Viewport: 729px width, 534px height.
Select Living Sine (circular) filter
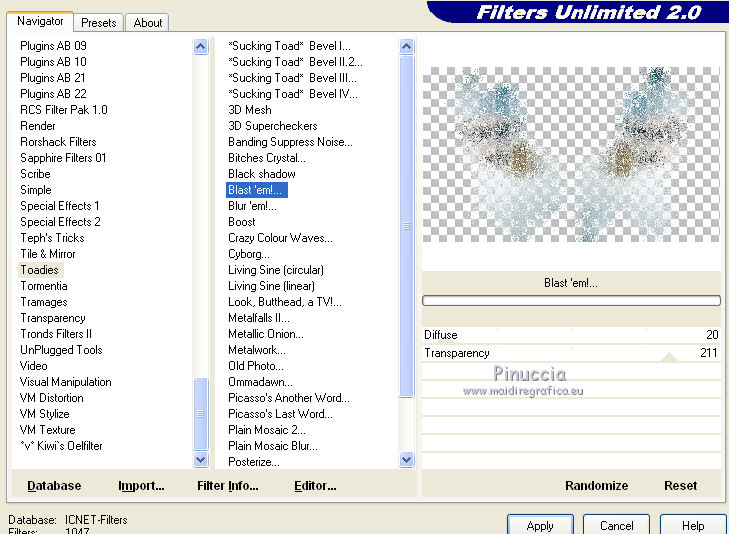pyautogui.click(x=276, y=270)
